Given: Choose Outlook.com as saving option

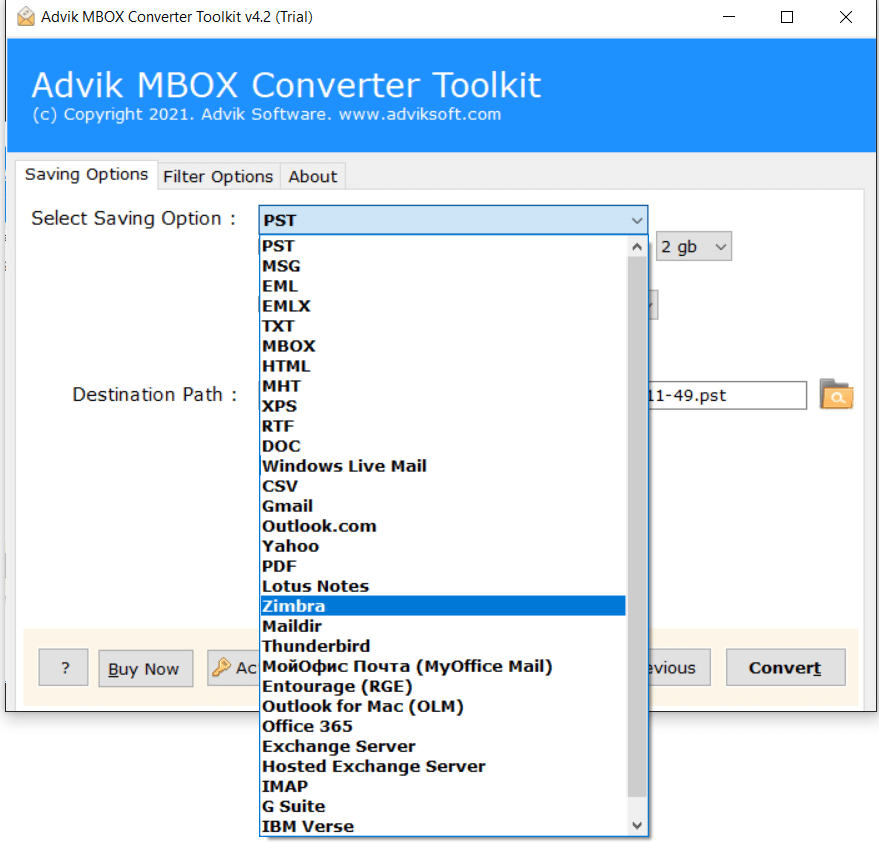Looking at the screenshot, I should 443,526.
